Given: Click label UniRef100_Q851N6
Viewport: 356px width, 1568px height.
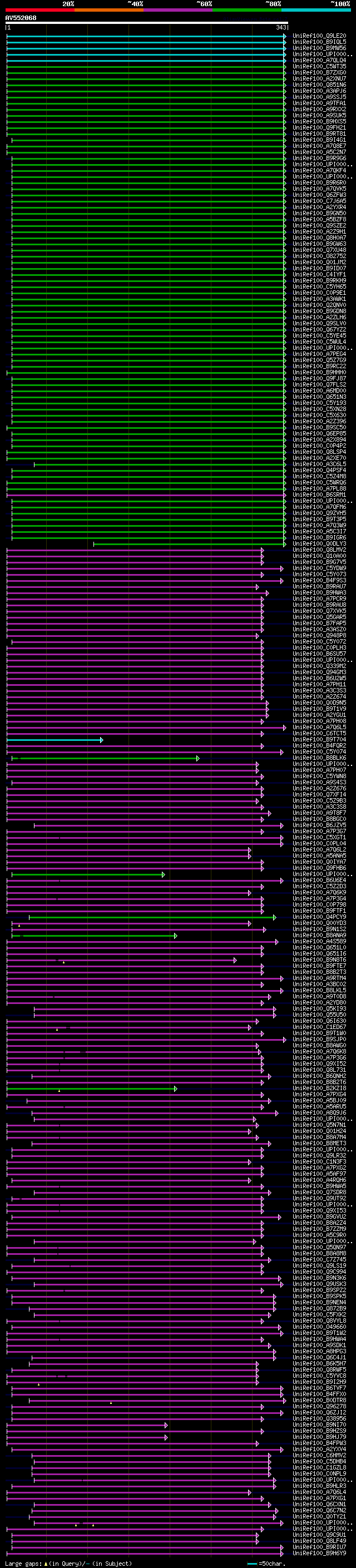Looking at the screenshot, I should coord(319,85).
